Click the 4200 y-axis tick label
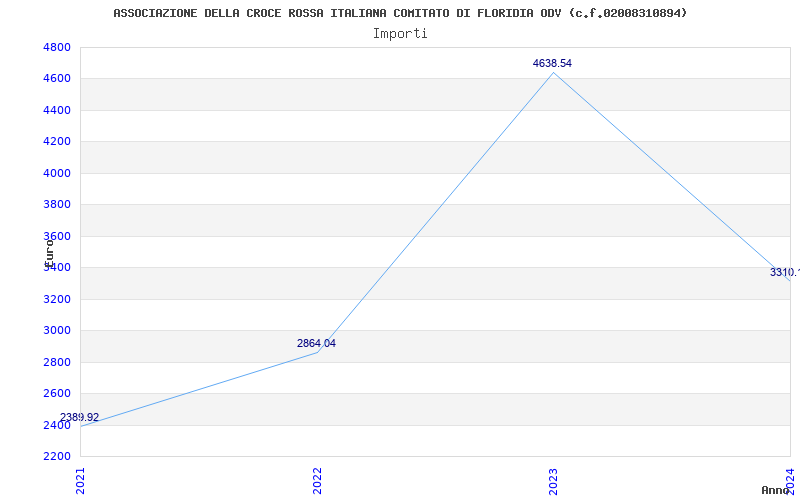This screenshot has height=500, width=800. click(57, 141)
